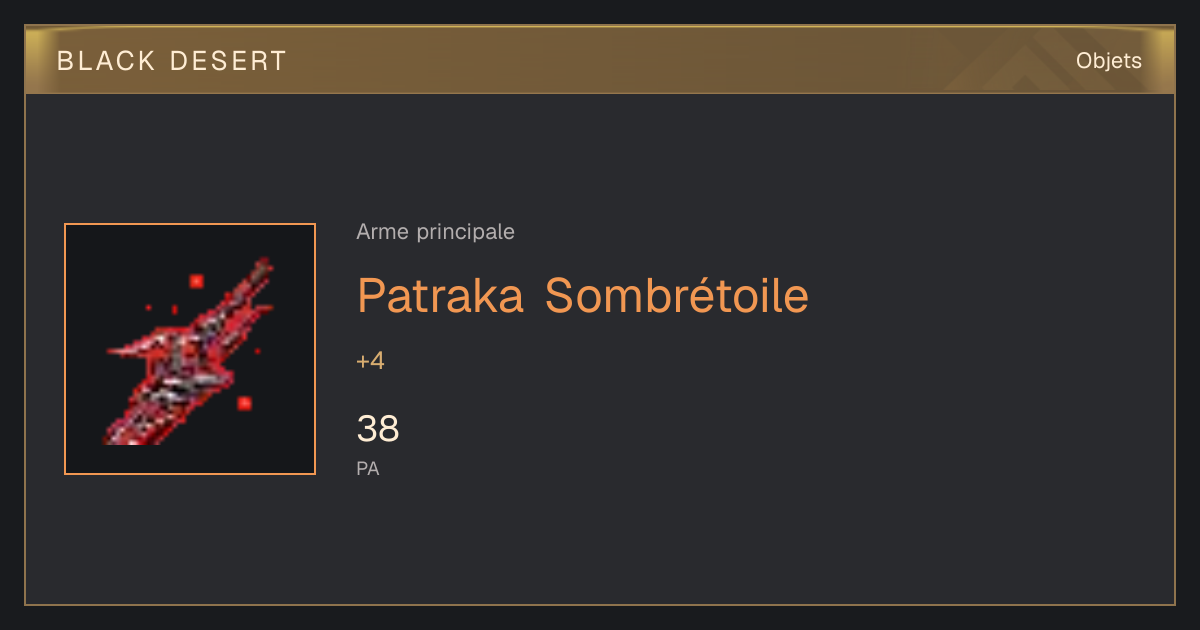The height and width of the screenshot is (630, 1200).
Task: Click the BLACK DESERT header title
Action: [x=172, y=61]
